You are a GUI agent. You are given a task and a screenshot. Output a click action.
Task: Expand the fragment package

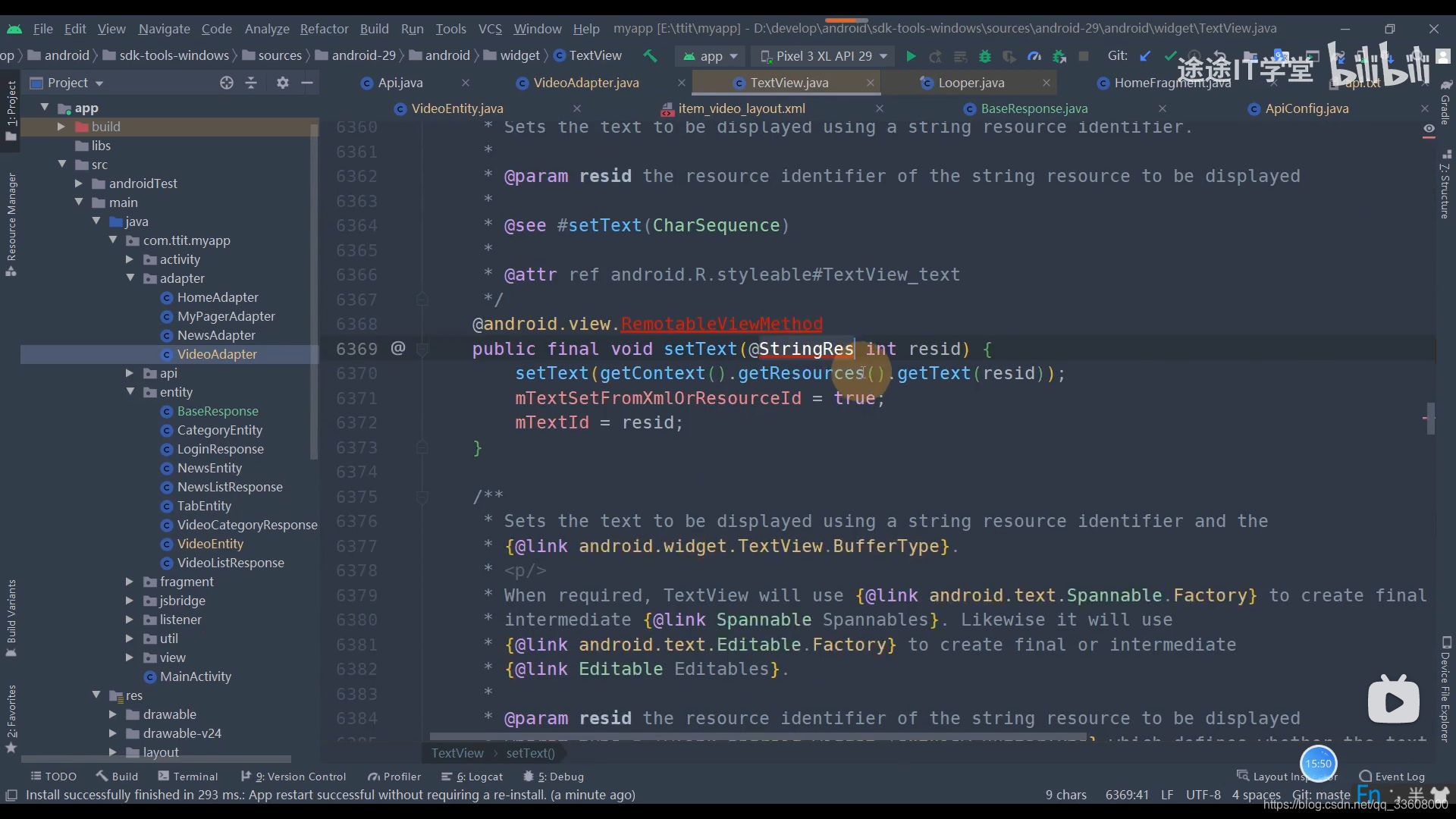tap(130, 582)
